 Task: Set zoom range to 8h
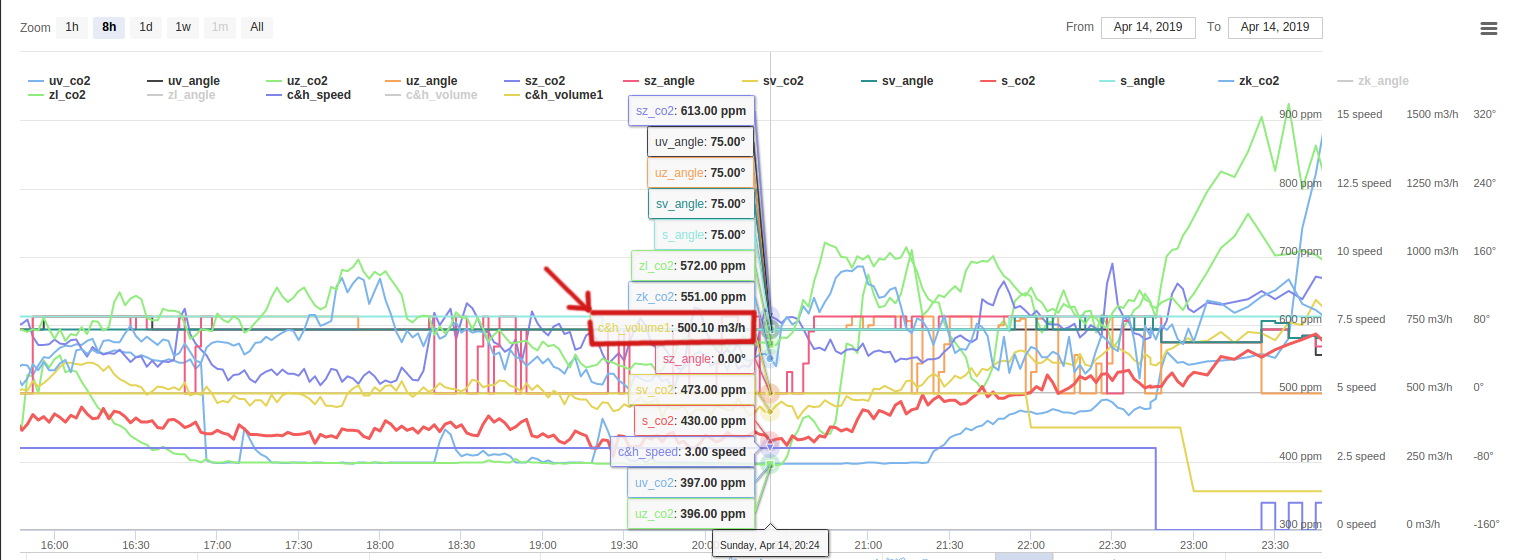pyautogui.click(x=109, y=27)
